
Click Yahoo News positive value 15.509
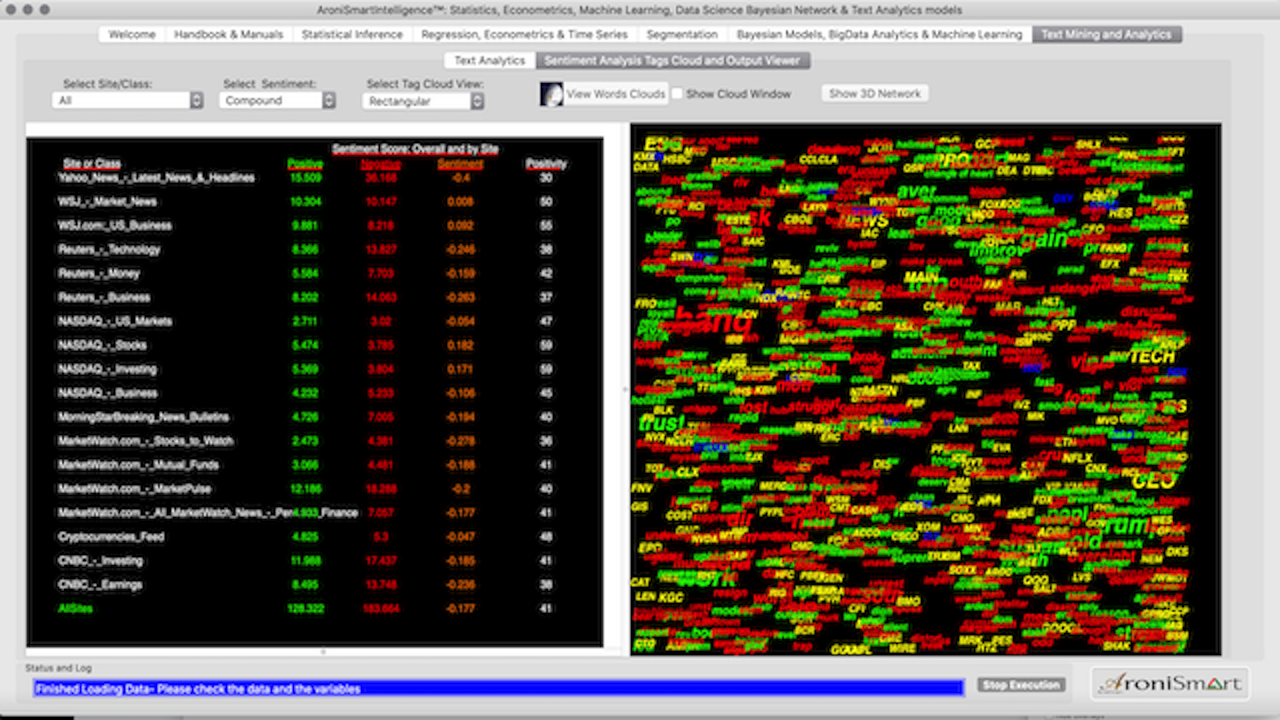point(306,178)
